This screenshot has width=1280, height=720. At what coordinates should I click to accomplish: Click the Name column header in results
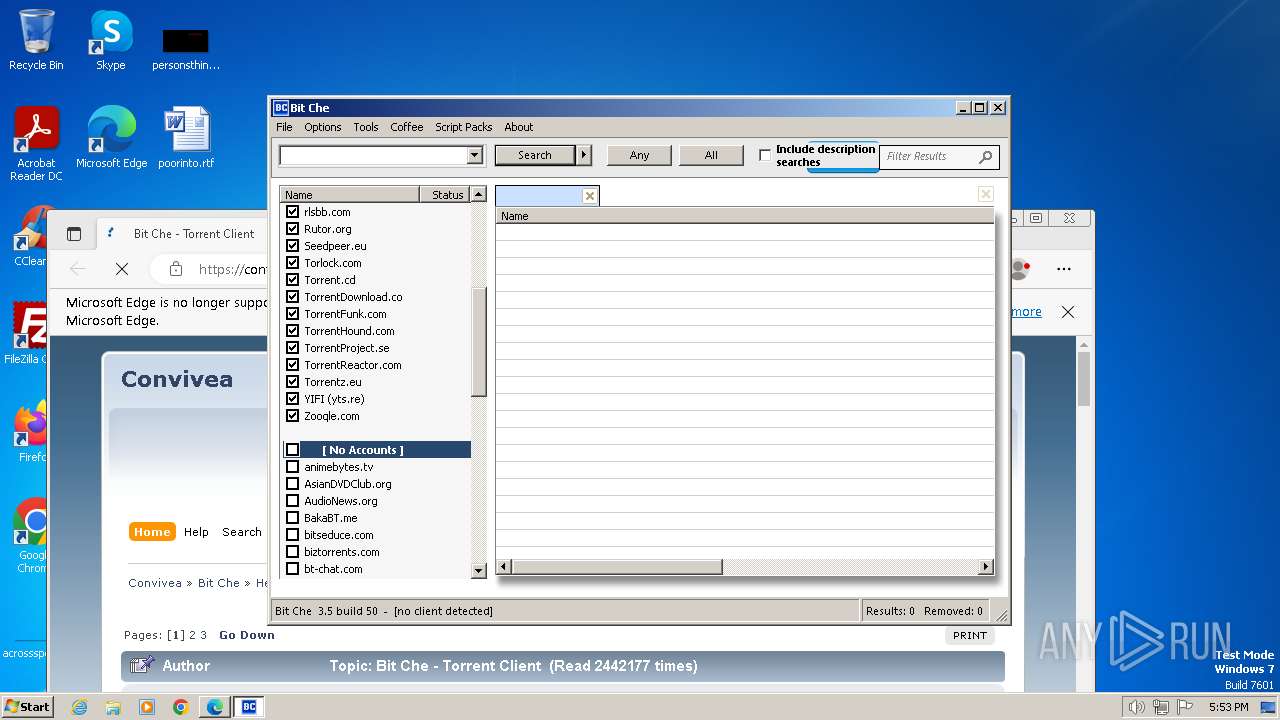[x=745, y=216]
